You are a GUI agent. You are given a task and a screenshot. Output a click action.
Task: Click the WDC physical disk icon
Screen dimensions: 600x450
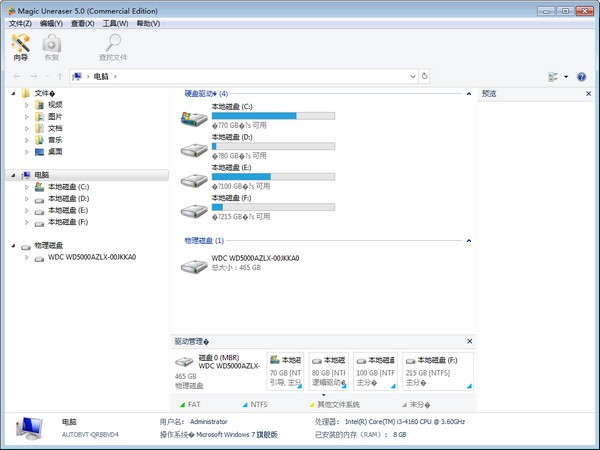194,266
